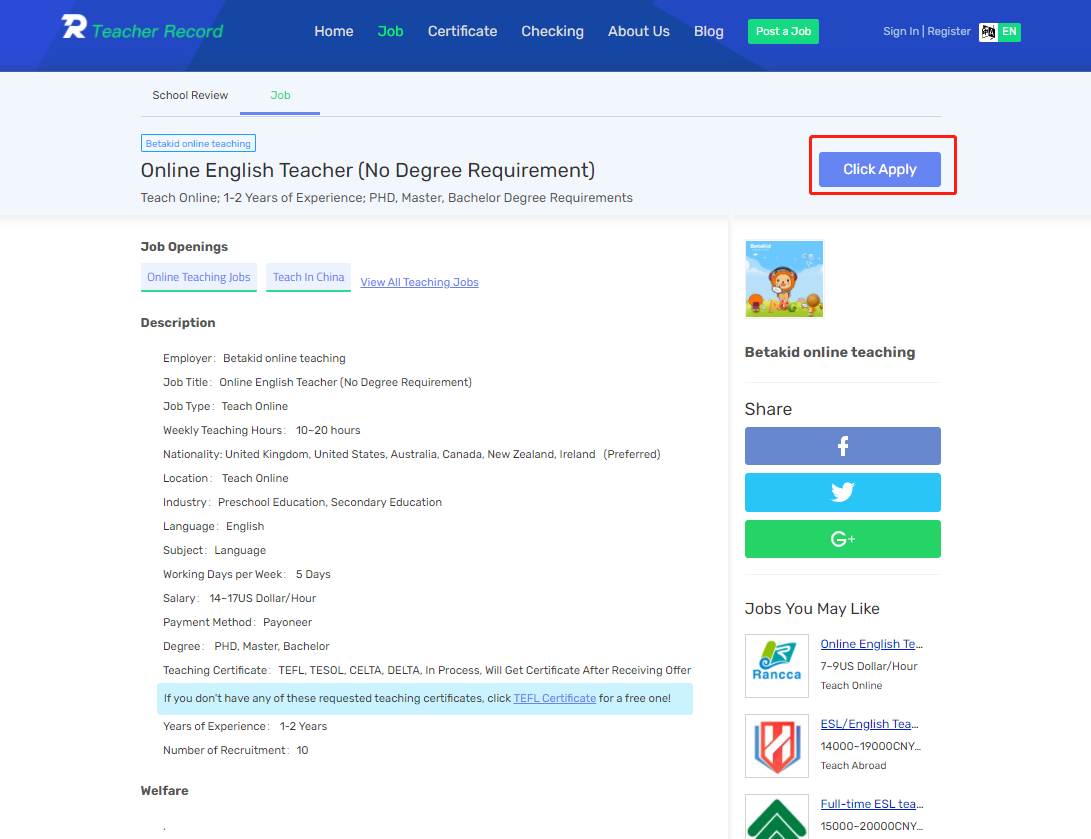Click the Teach Abroad label

point(853,765)
